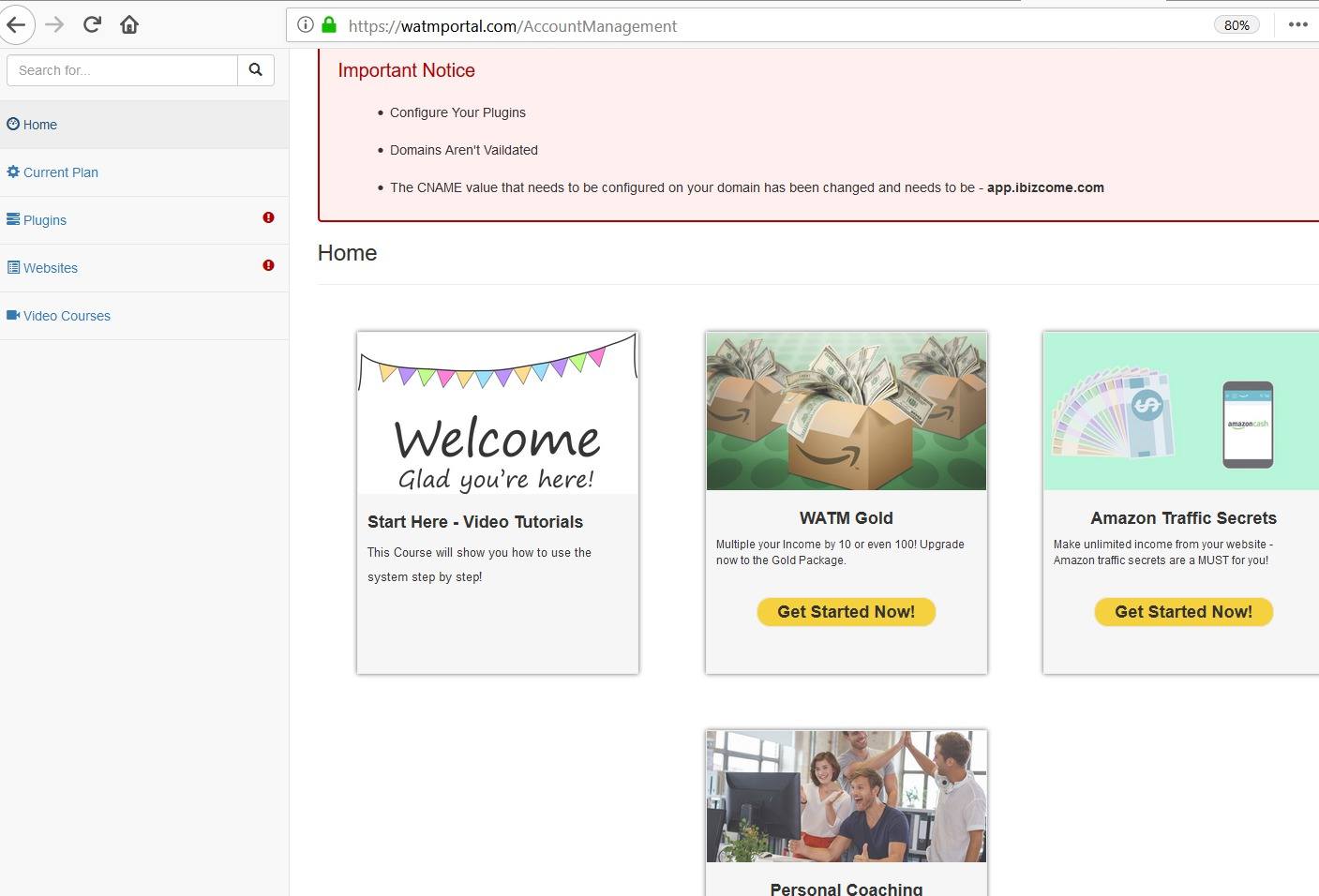Viewport: 1319px width, 896px height.
Task: Click the WATM Gold heading
Action: (x=847, y=518)
